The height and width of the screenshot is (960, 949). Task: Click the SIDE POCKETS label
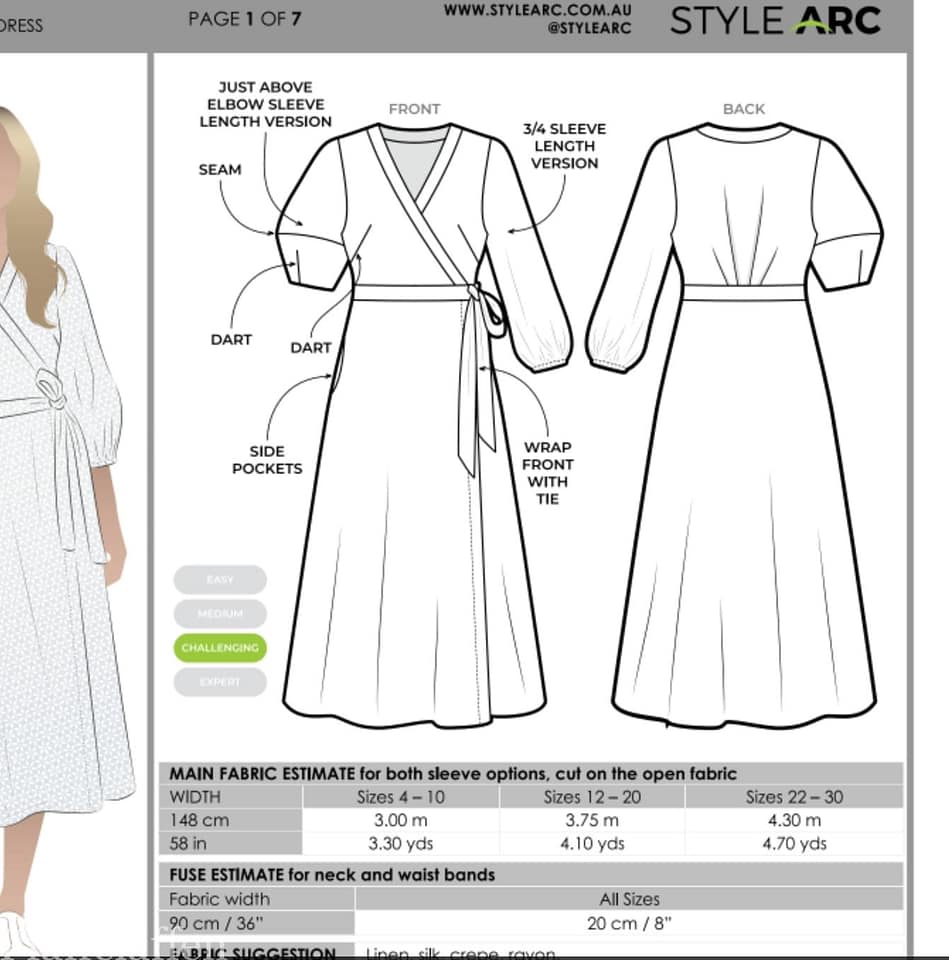point(267,460)
